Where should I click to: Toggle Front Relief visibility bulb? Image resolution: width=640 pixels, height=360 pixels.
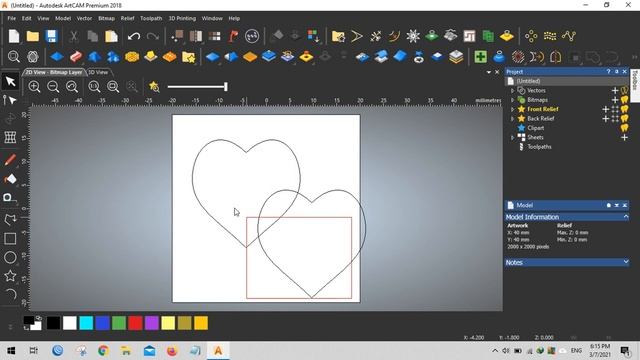pyautogui.click(x=624, y=109)
